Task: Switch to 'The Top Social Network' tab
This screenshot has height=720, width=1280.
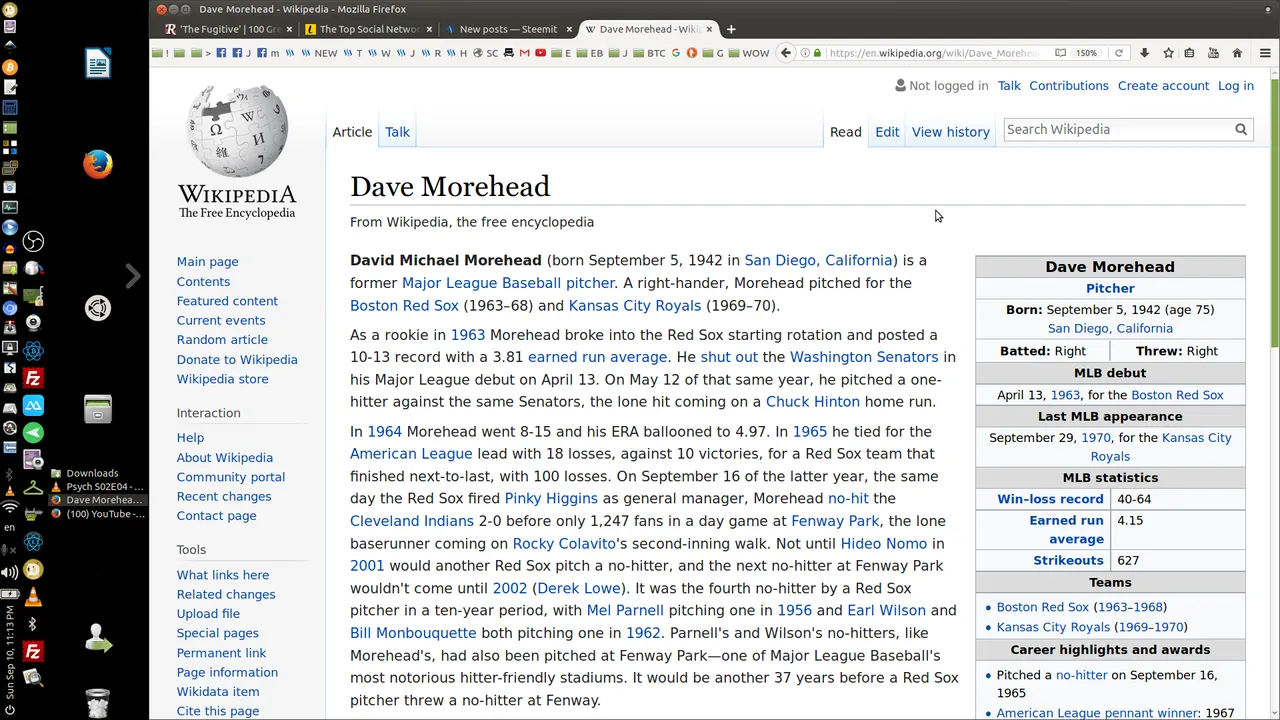Action: pyautogui.click(x=367, y=29)
